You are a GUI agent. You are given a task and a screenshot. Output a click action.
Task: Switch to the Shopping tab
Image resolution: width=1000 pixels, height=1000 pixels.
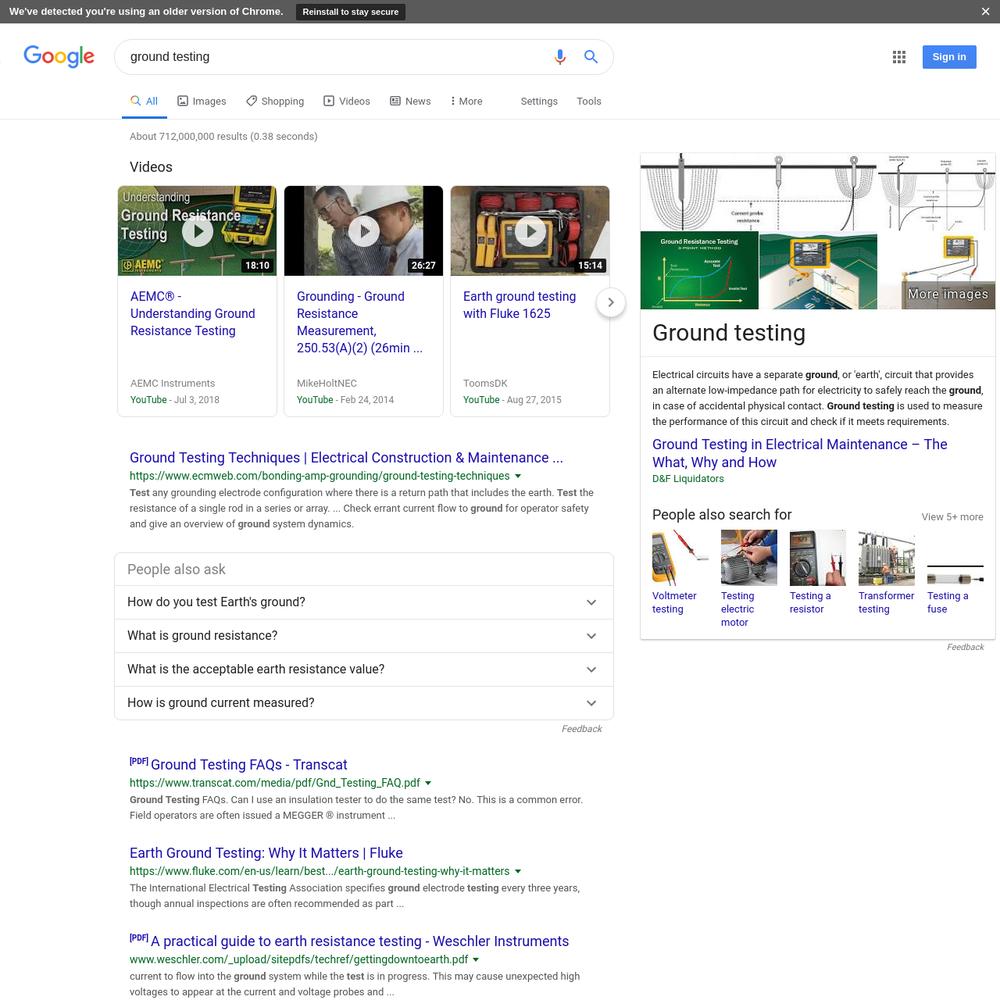275,101
